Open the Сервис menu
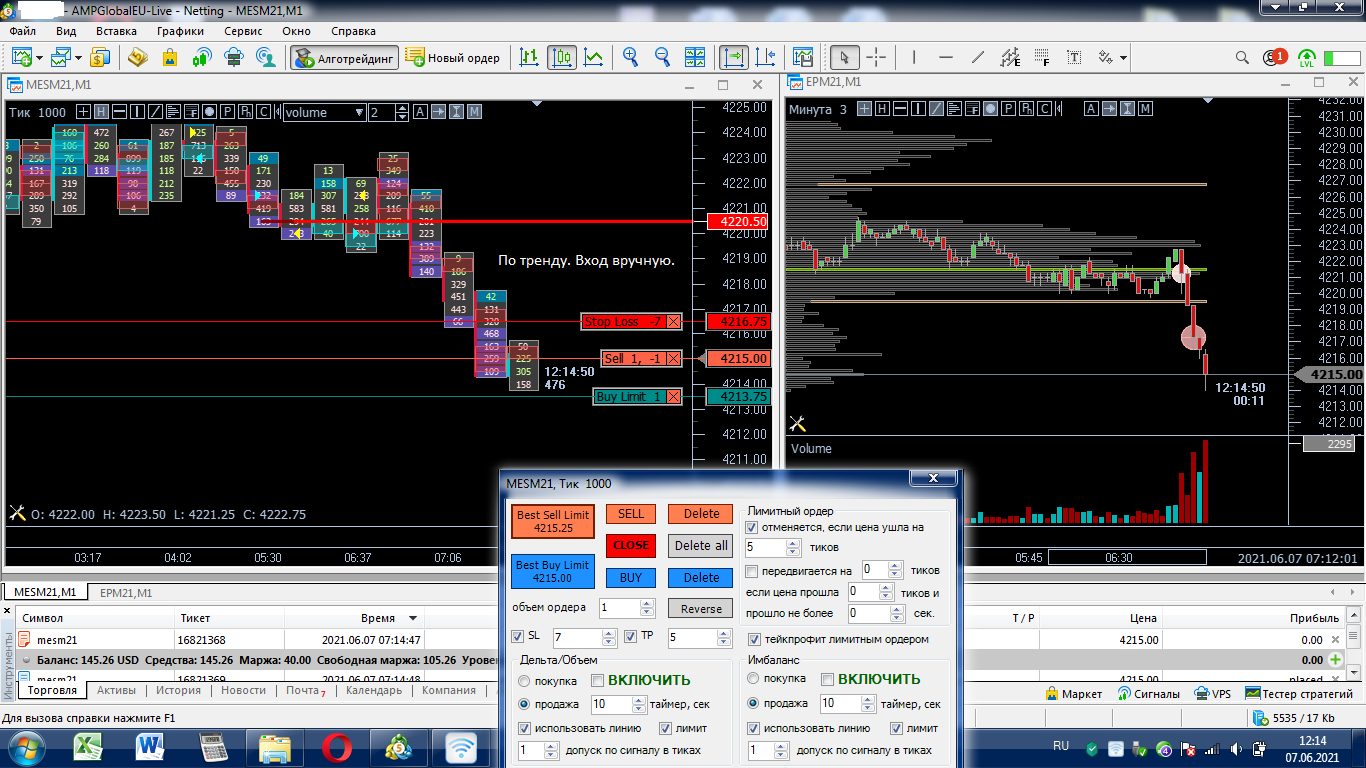 [x=243, y=31]
